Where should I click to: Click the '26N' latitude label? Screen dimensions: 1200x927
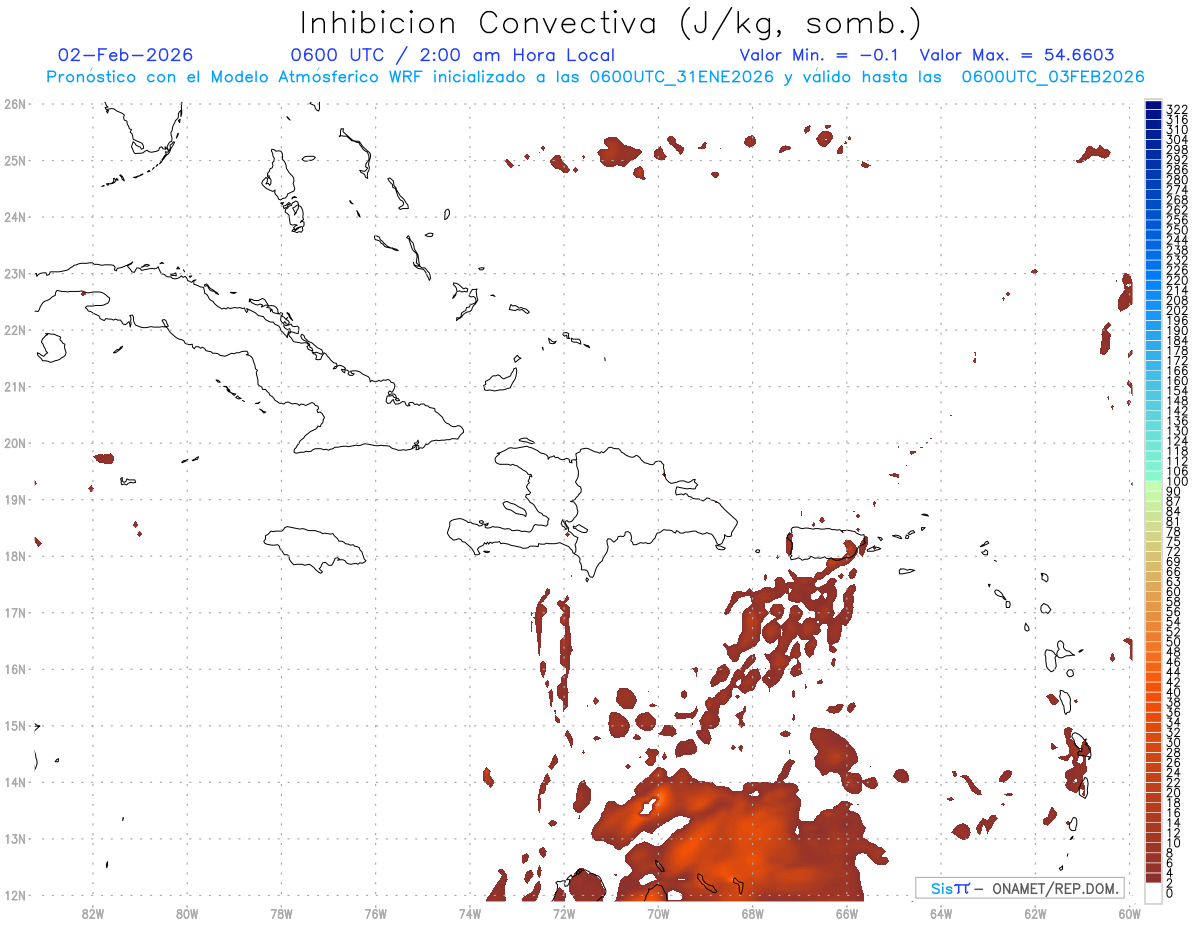click(x=15, y=104)
